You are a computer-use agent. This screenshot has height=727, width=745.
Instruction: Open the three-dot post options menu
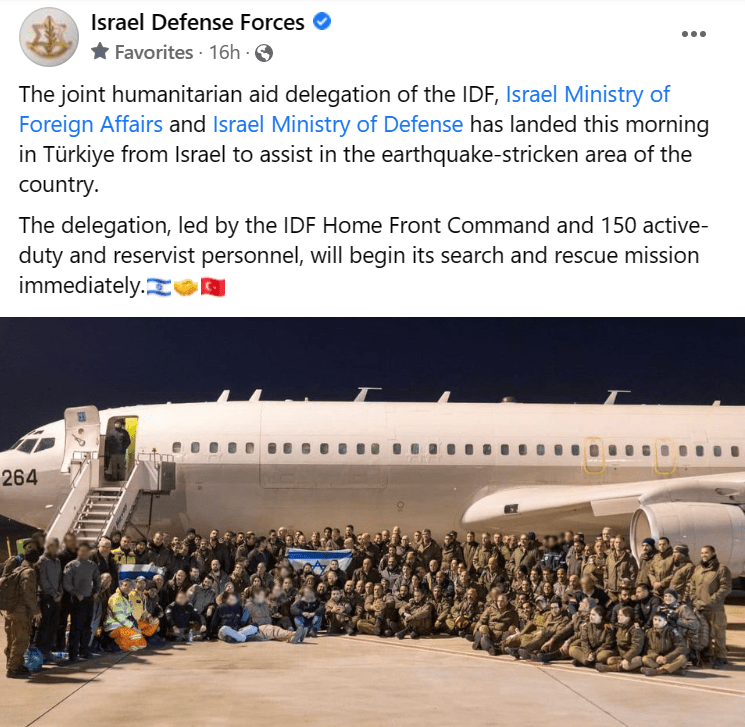(693, 34)
